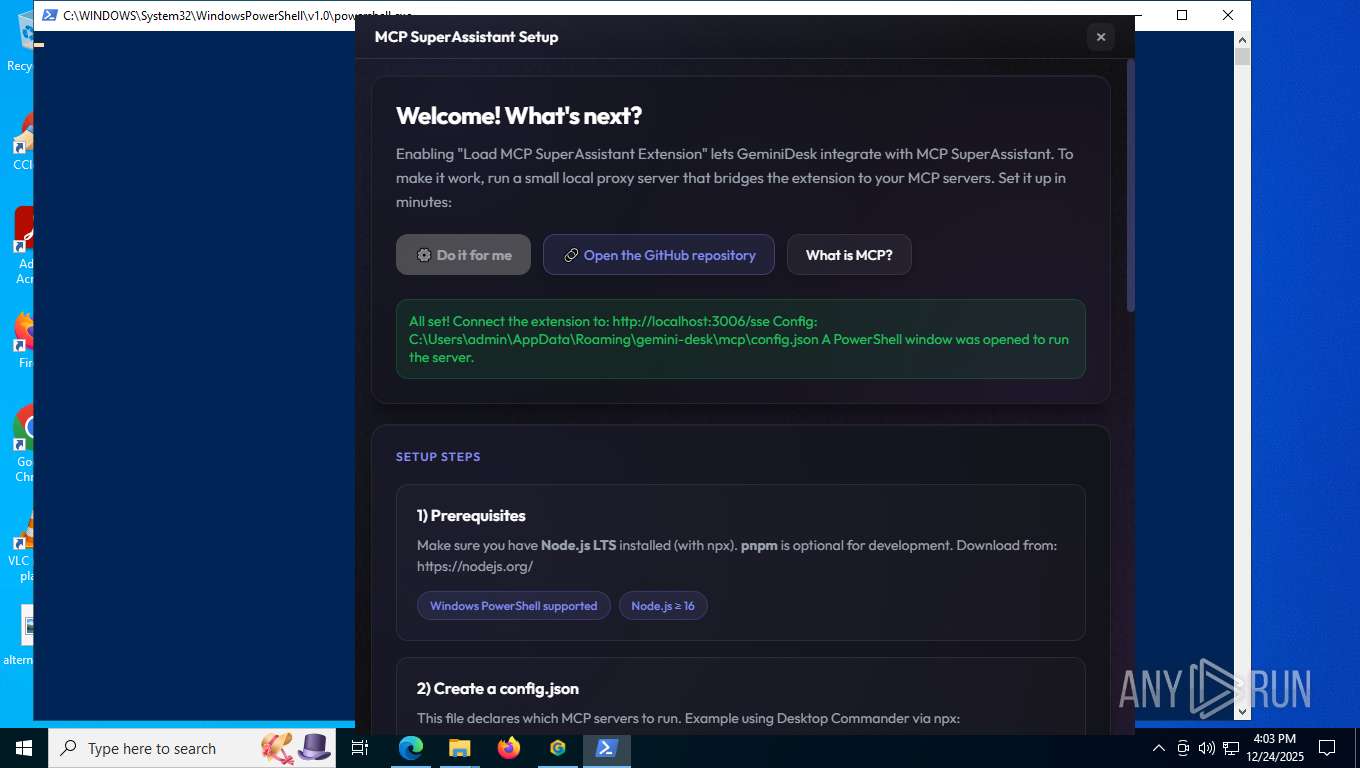
Task: Click the gear icon in 'Do it for me'
Action: pos(424,255)
